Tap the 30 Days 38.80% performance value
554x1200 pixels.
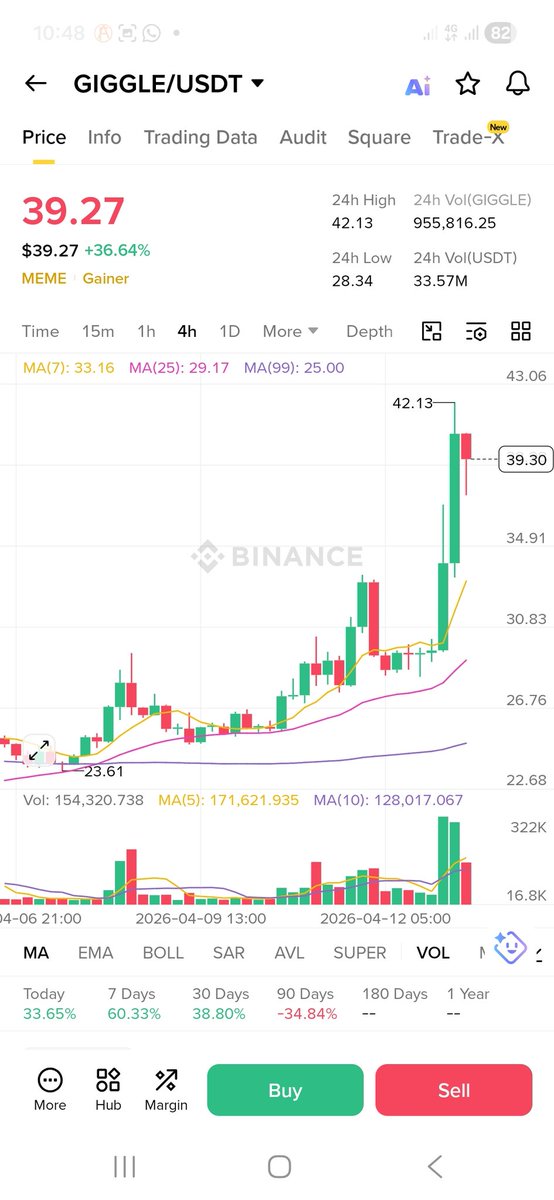point(219,1013)
